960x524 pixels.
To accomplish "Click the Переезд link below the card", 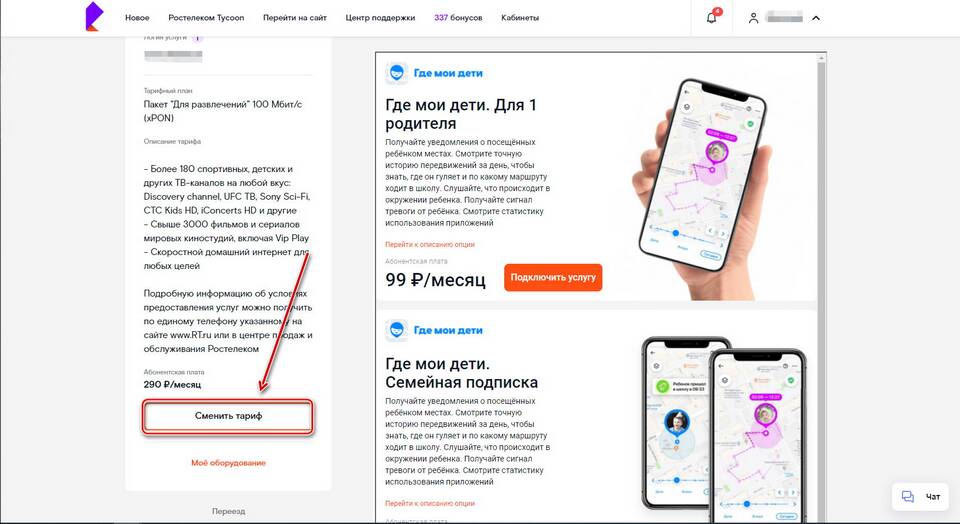I will tap(228, 511).
